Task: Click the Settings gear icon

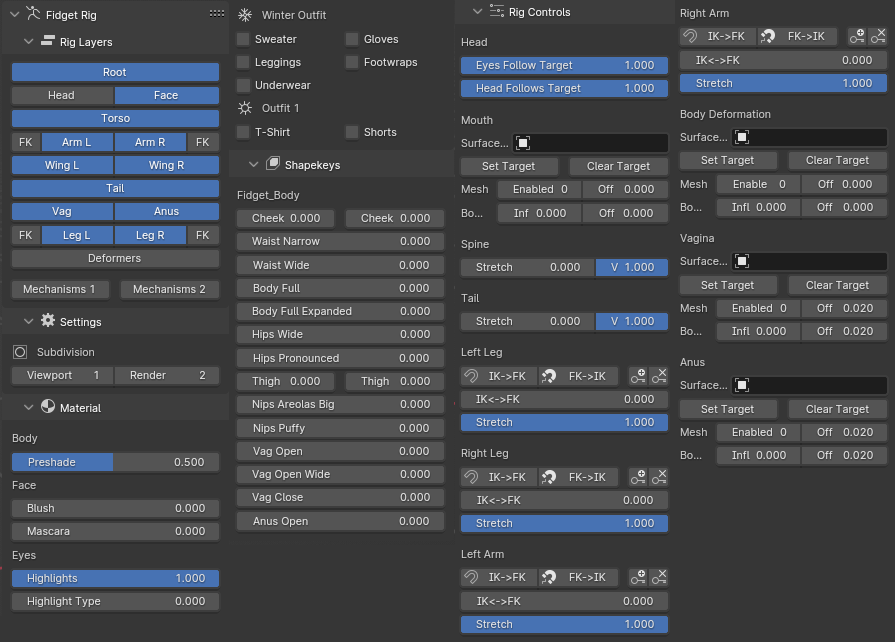Action: coord(48,321)
